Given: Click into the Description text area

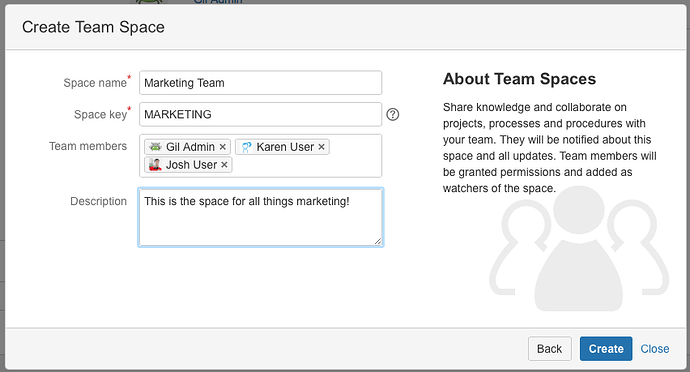Looking at the screenshot, I should tap(261, 217).
